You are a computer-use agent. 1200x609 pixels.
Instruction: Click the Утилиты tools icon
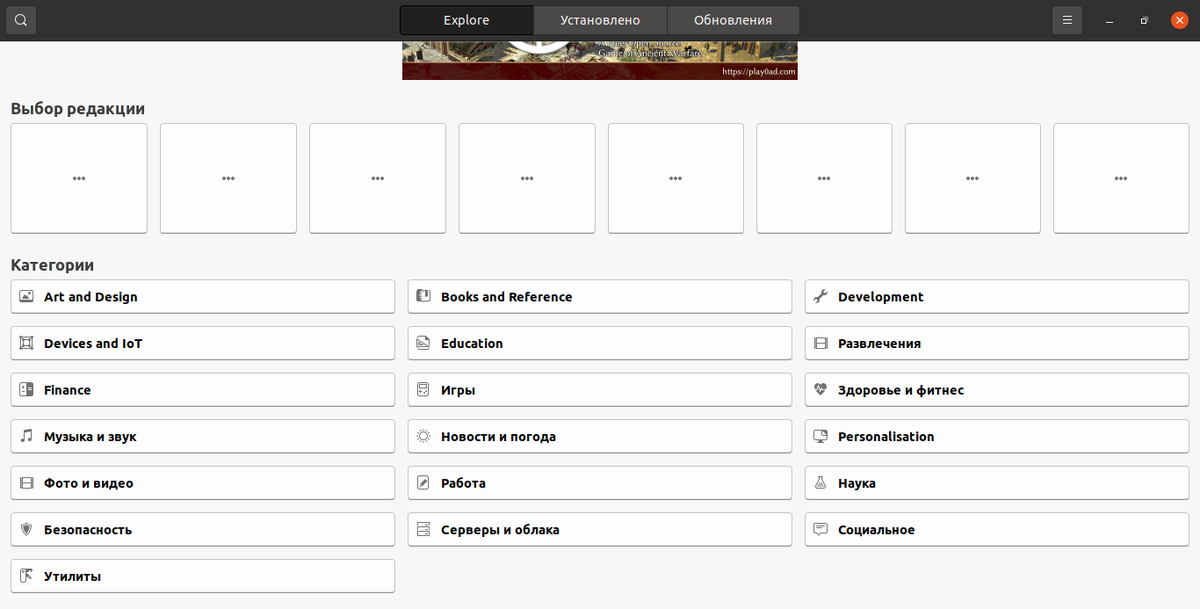point(27,576)
